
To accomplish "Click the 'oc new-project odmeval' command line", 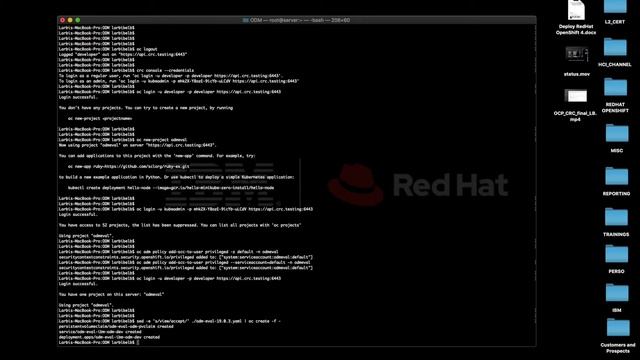I will (x=122, y=140).
